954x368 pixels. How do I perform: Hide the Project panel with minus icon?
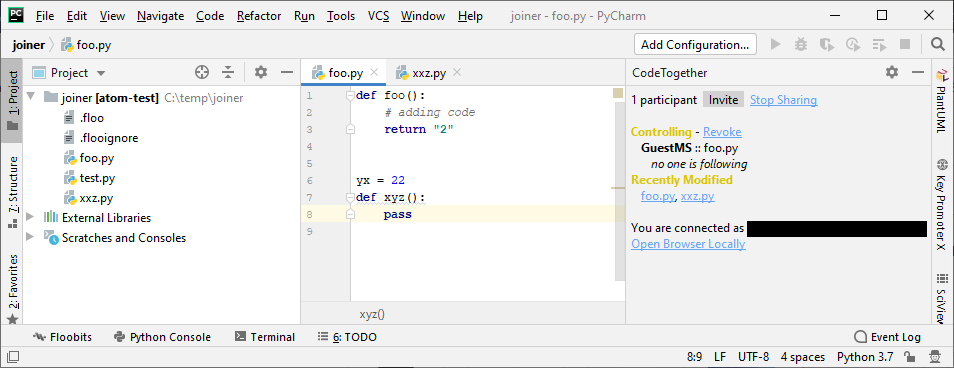tap(287, 73)
